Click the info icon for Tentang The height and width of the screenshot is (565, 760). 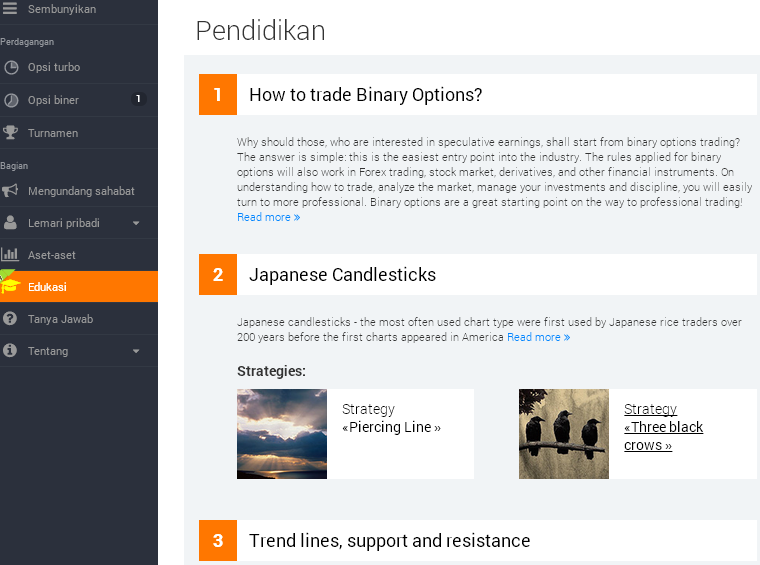[10, 350]
